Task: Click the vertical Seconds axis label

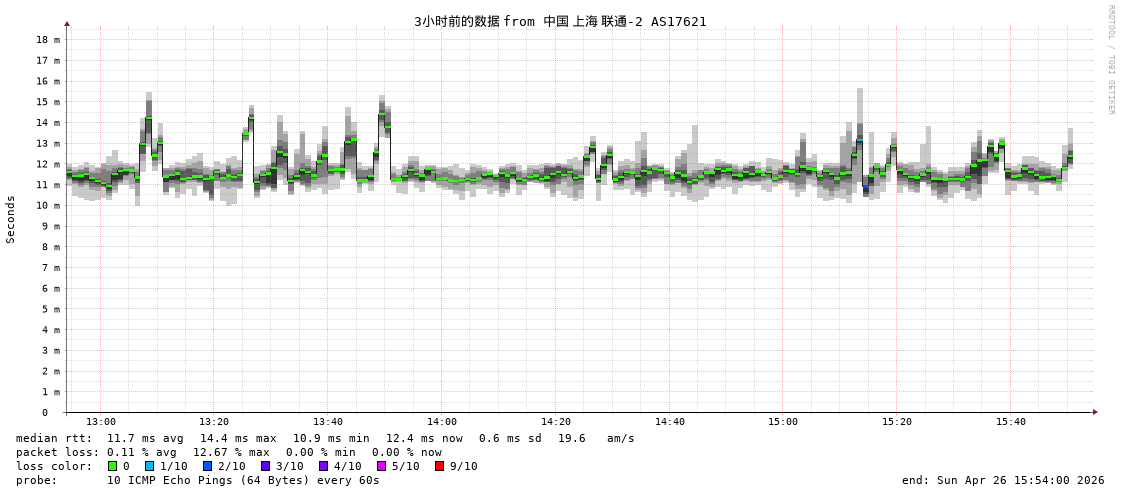Action: [11, 219]
